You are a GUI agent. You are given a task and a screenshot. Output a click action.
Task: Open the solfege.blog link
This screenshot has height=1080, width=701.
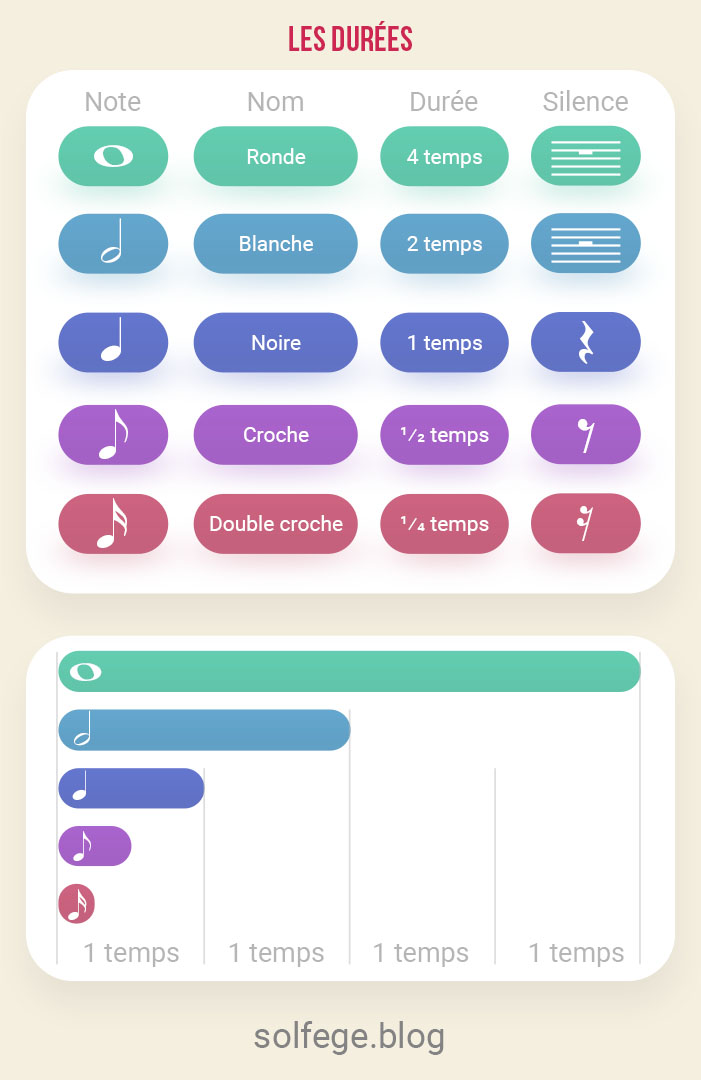(x=349, y=1036)
